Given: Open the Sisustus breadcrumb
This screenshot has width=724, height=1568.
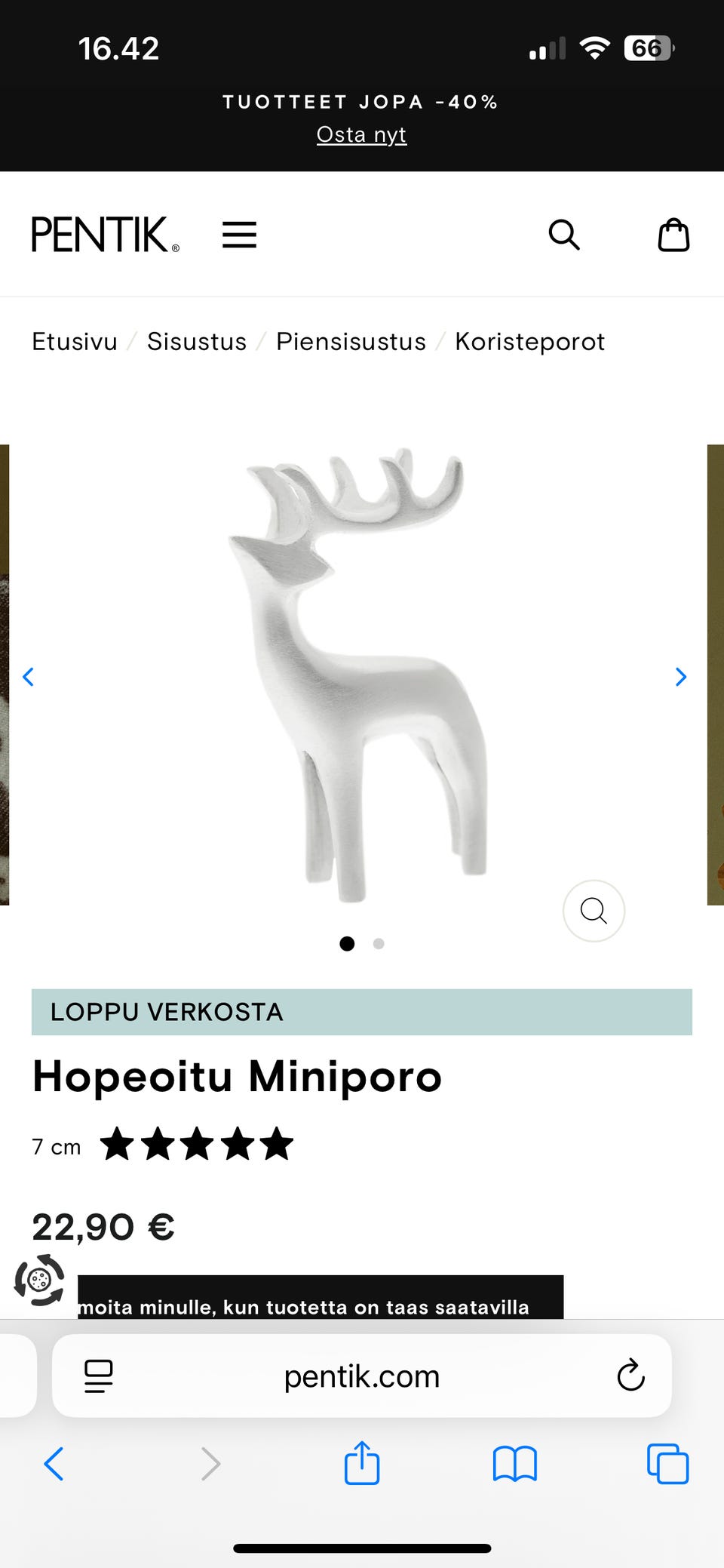Looking at the screenshot, I should (x=197, y=342).
